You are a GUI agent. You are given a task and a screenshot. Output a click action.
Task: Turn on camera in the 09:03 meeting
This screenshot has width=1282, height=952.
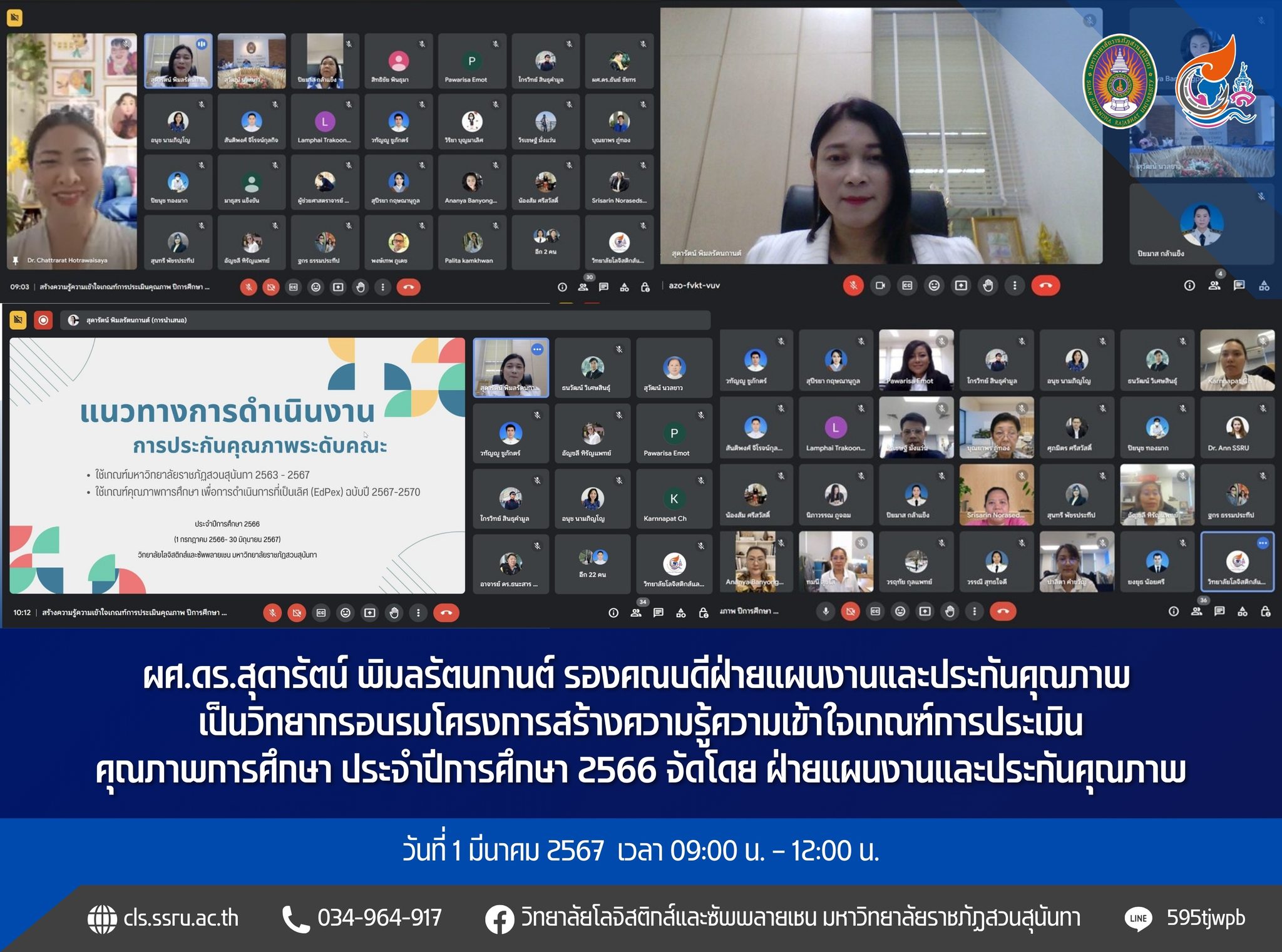pos(270,287)
